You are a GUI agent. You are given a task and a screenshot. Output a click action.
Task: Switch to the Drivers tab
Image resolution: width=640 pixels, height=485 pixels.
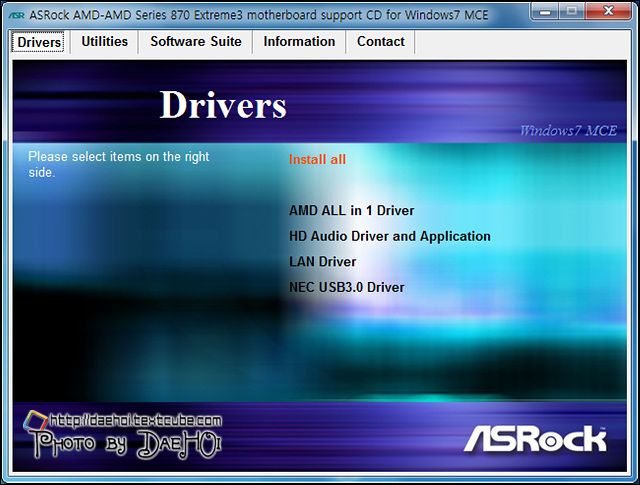pos(38,42)
